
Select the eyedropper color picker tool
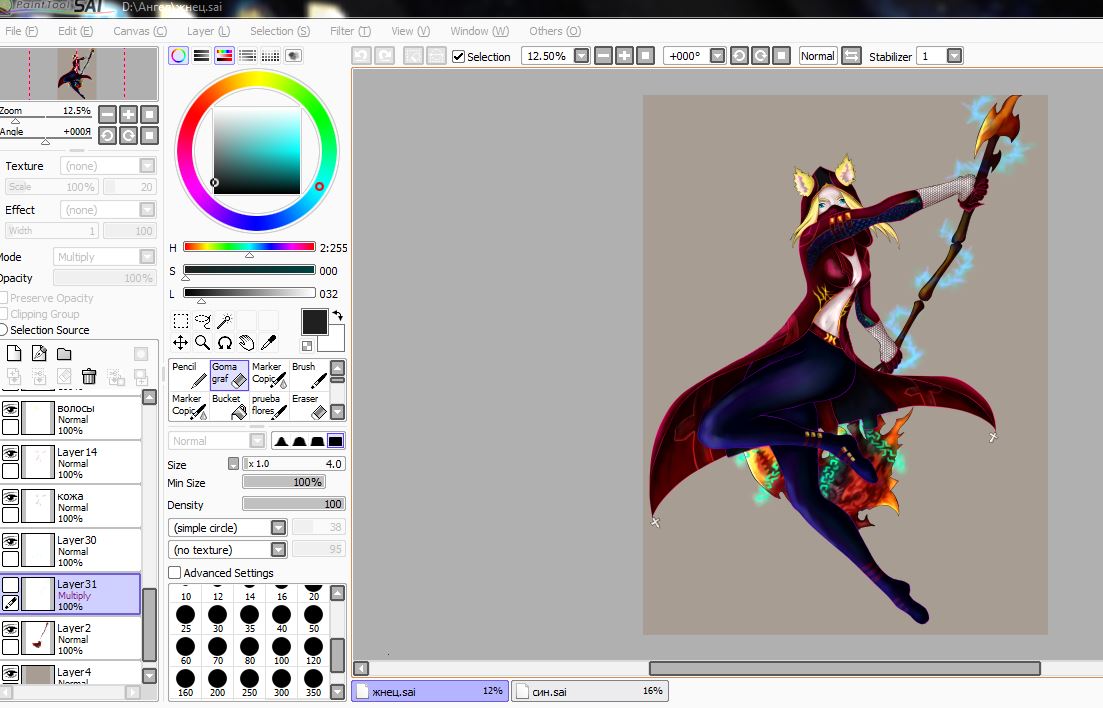[268, 343]
